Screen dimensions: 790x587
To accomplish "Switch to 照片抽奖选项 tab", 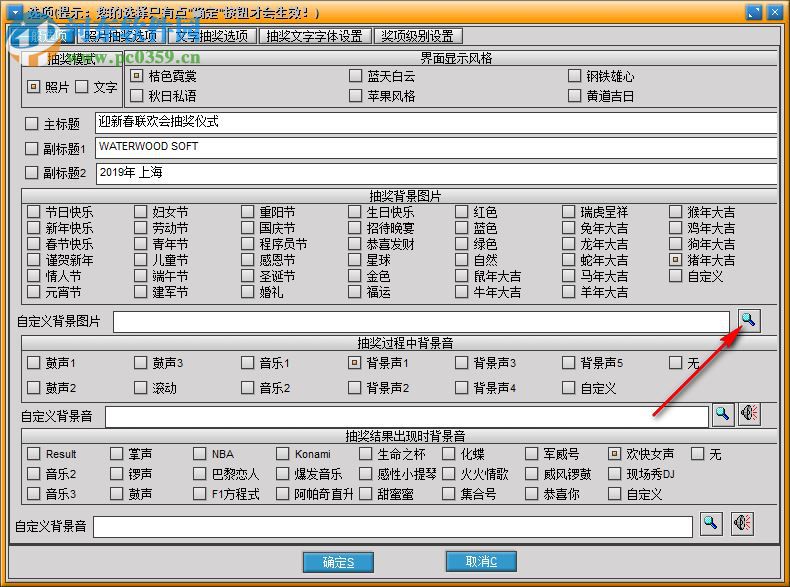I will point(120,36).
